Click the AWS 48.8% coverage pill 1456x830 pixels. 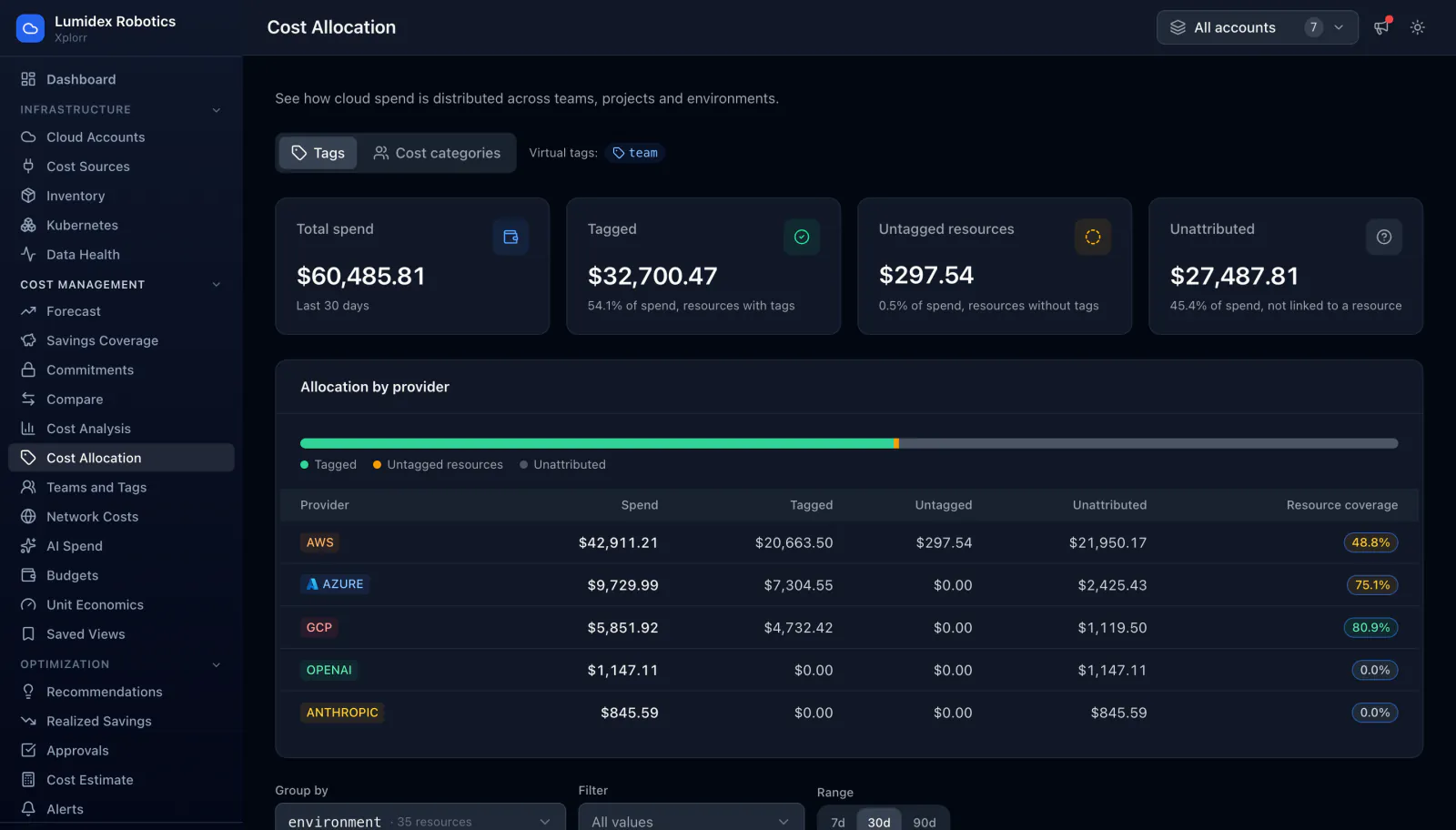1370,542
